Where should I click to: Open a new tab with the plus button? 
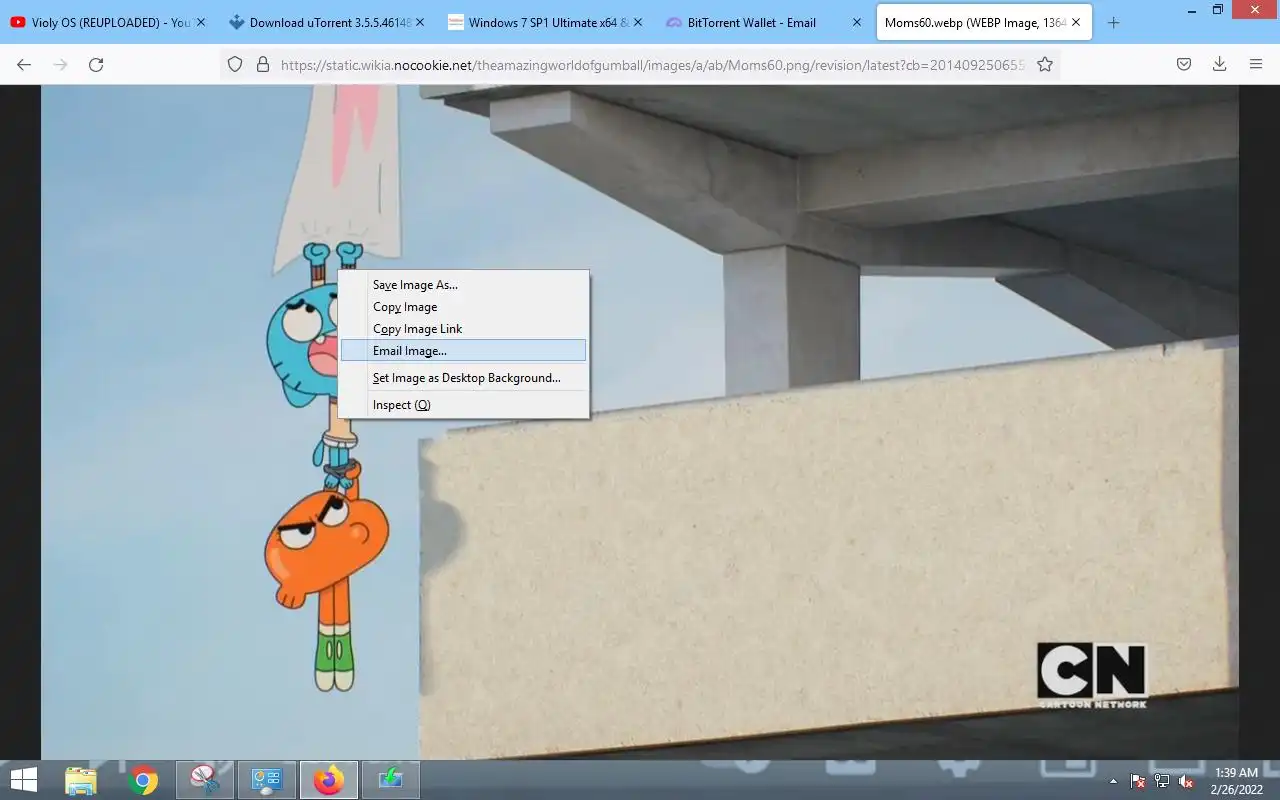pos(1113,22)
